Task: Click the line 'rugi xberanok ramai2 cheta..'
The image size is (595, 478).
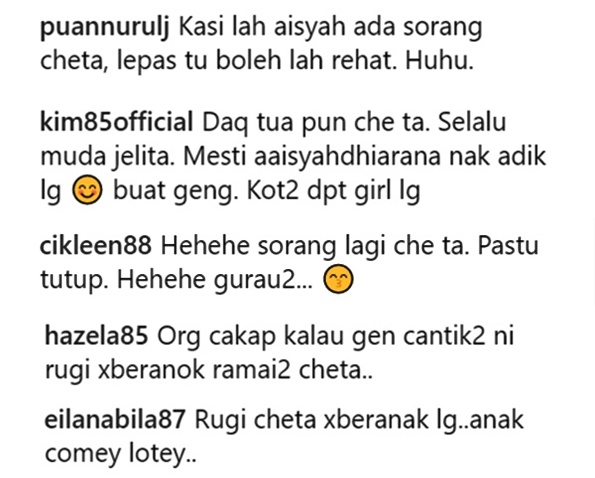Action: (209, 370)
